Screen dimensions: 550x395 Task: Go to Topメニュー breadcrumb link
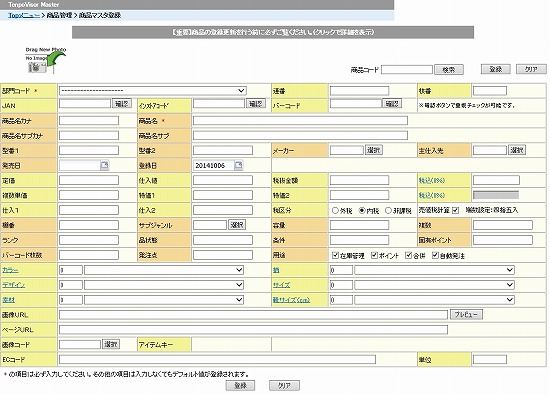(x=24, y=15)
